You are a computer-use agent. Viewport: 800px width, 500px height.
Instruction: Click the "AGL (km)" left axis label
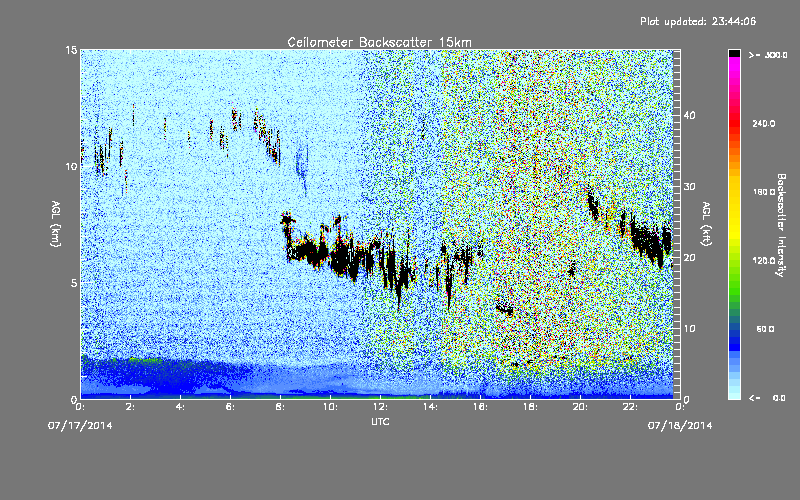(56, 224)
